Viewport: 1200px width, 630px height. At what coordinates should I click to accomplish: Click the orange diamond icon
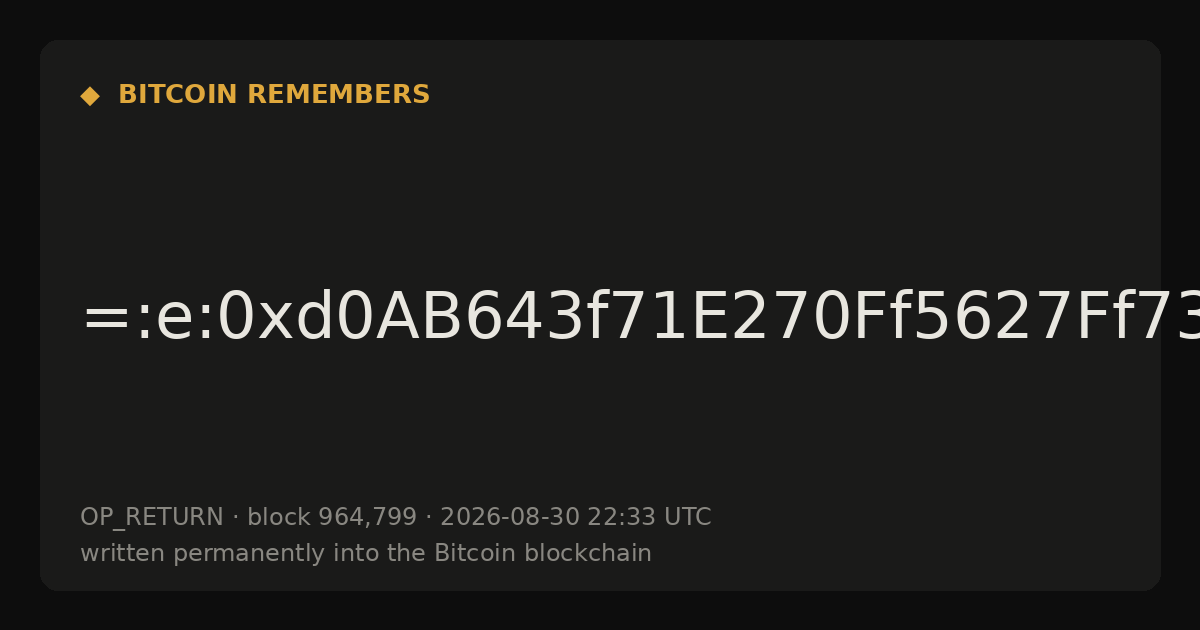tap(90, 95)
